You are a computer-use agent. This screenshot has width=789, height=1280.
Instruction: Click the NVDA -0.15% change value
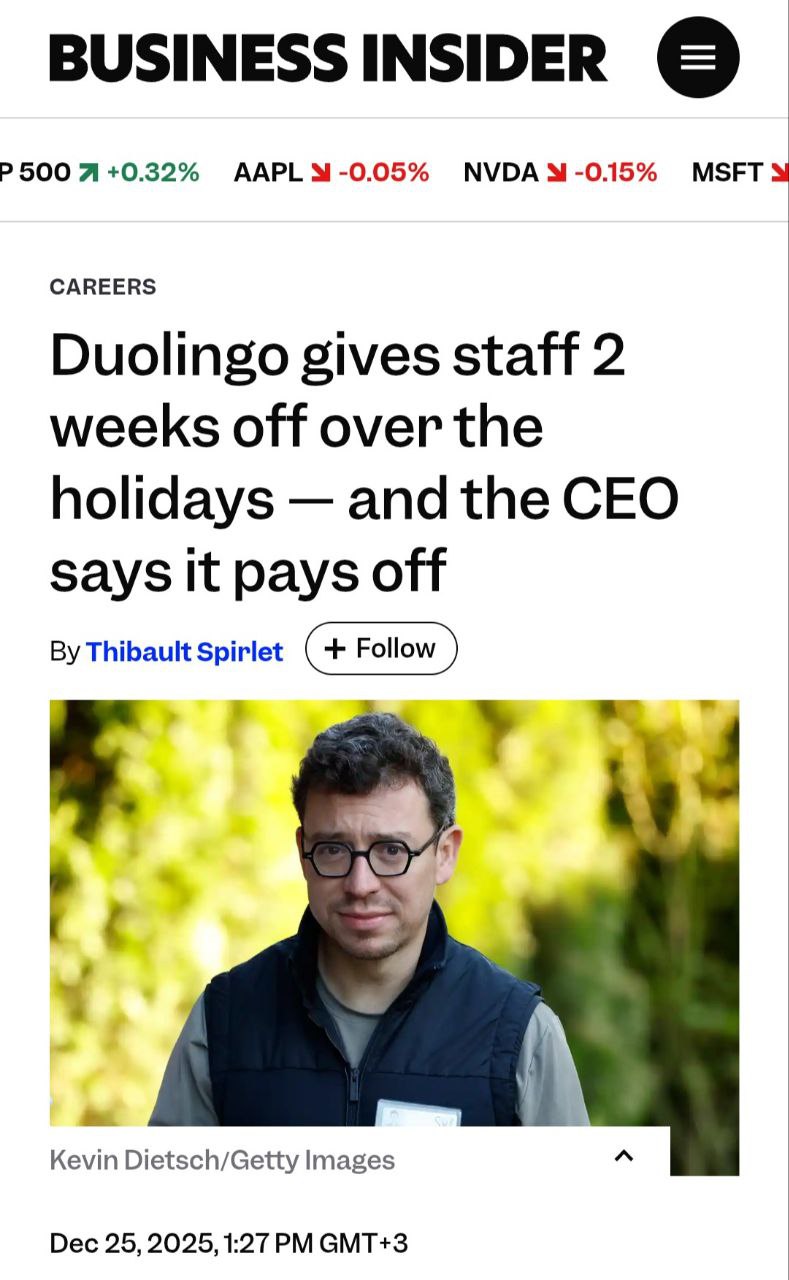pos(616,172)
